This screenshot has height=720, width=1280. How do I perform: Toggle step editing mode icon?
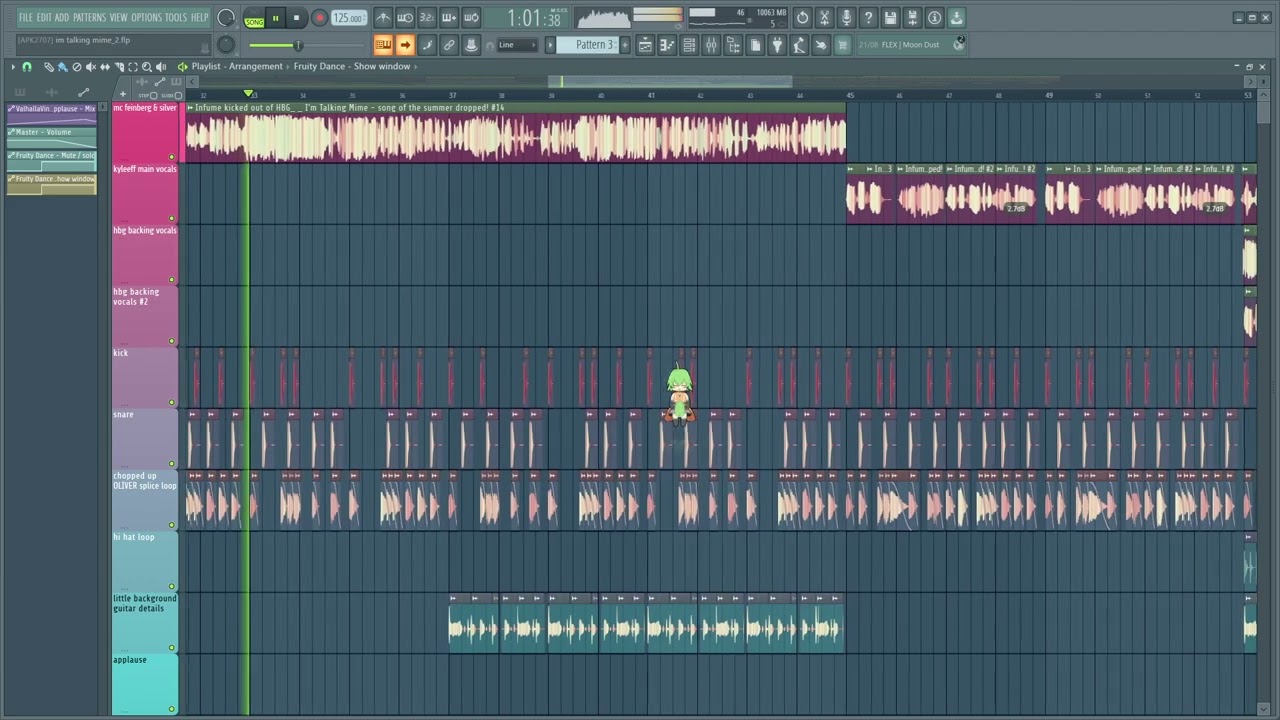(x=427, y=45)
